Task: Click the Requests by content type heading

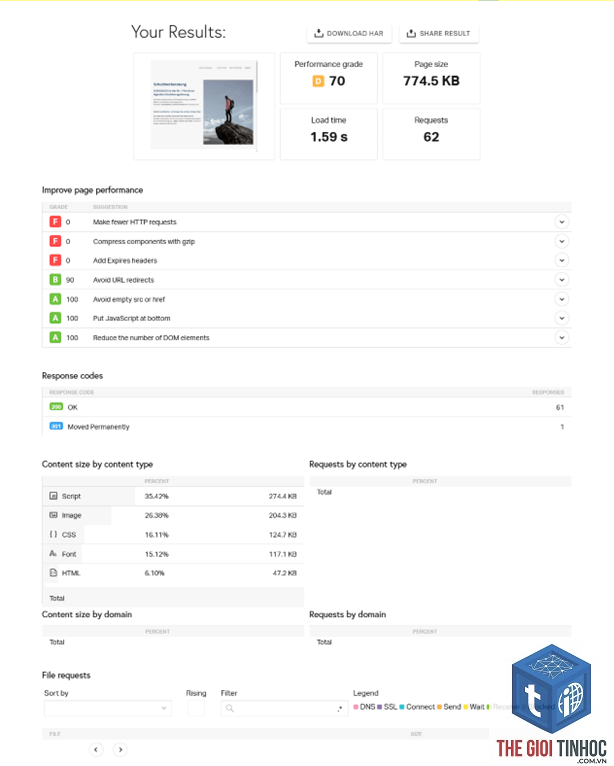Action: click(358, 464)
